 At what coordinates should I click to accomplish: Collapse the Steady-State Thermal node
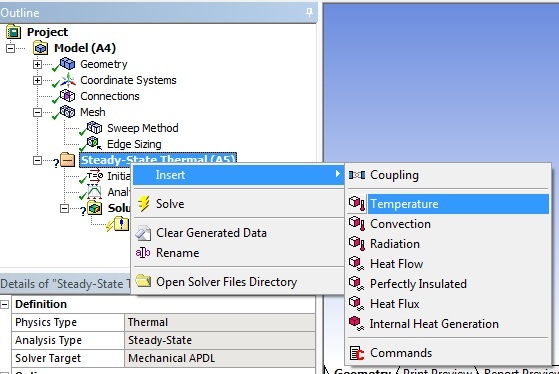coord(37,160)
